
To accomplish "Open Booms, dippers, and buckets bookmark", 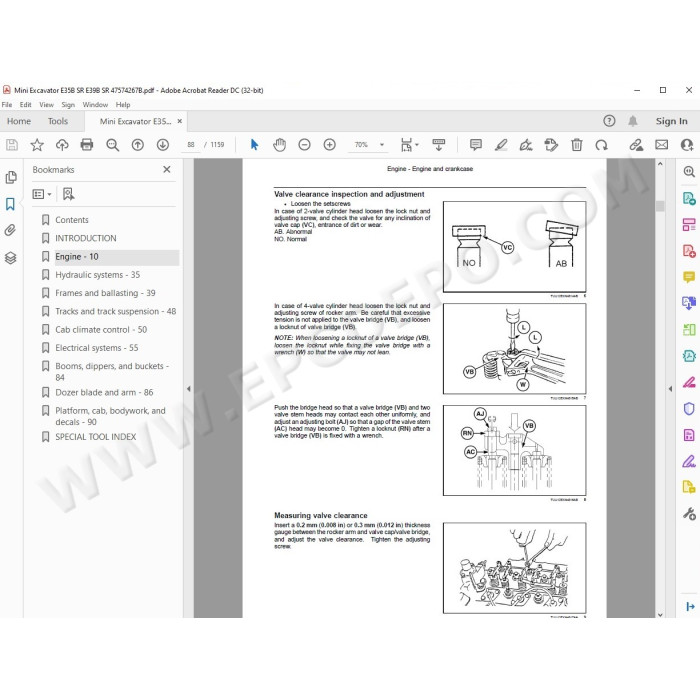I will (112, 371).
